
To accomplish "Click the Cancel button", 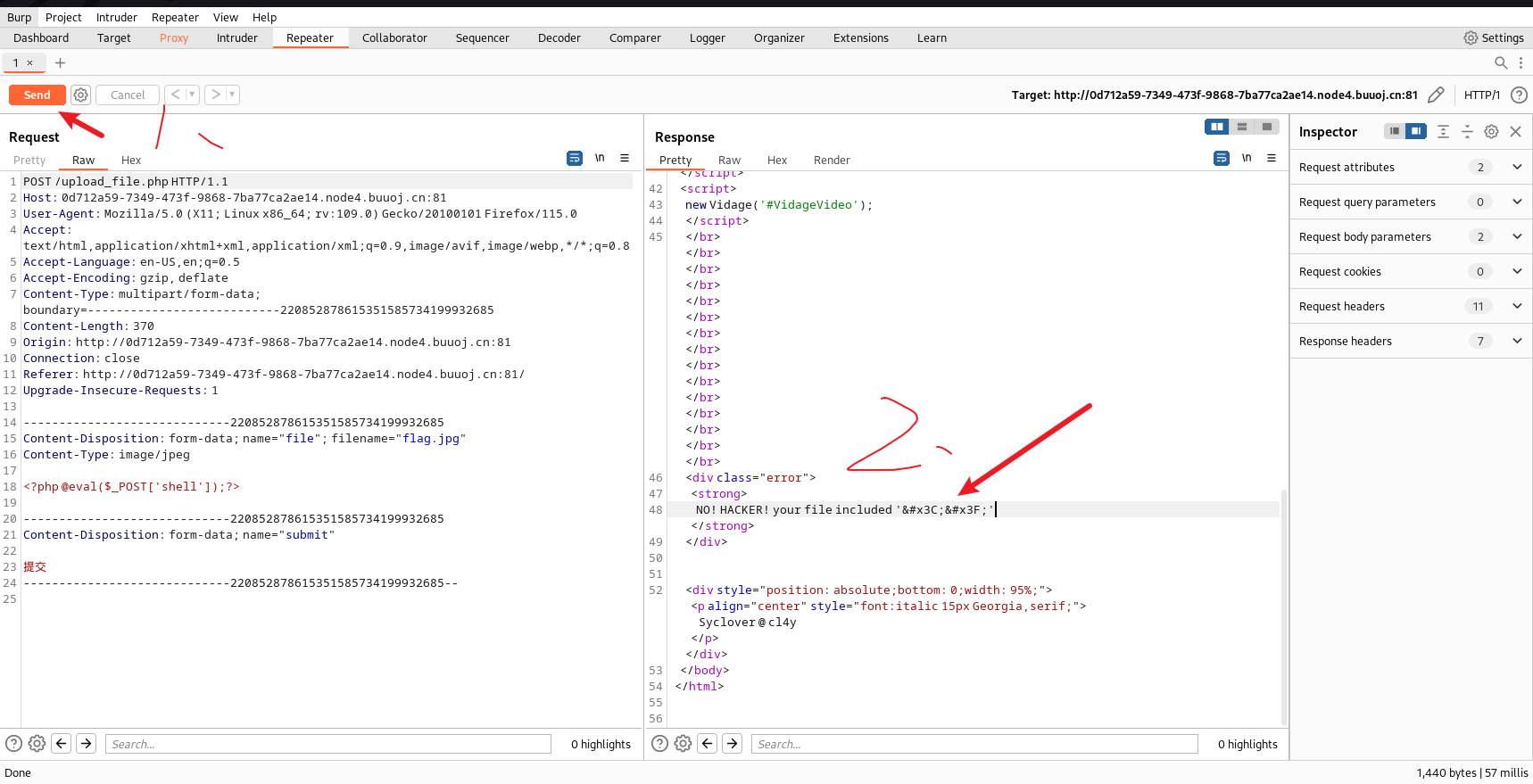I will (x=128, y=95).
